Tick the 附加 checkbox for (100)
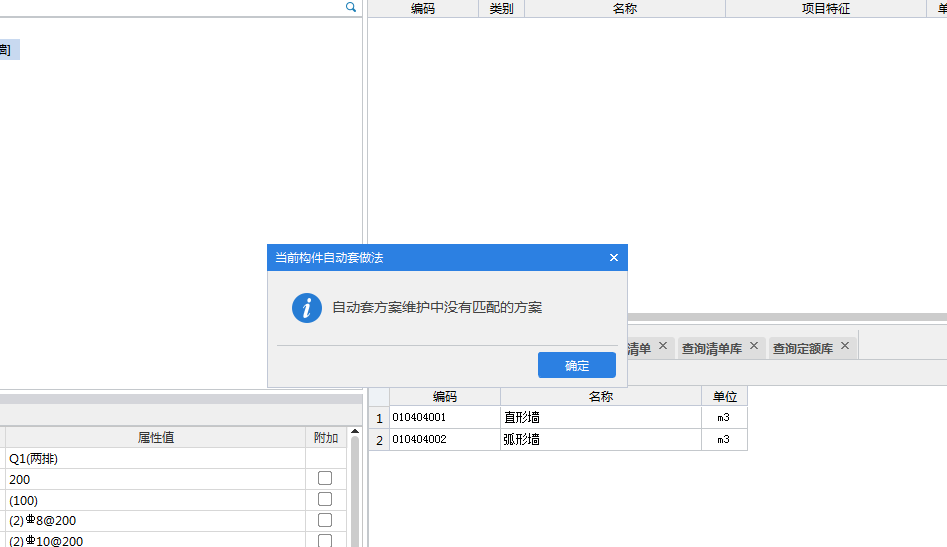Screen dimensions: 947x547 click(325, 499)
